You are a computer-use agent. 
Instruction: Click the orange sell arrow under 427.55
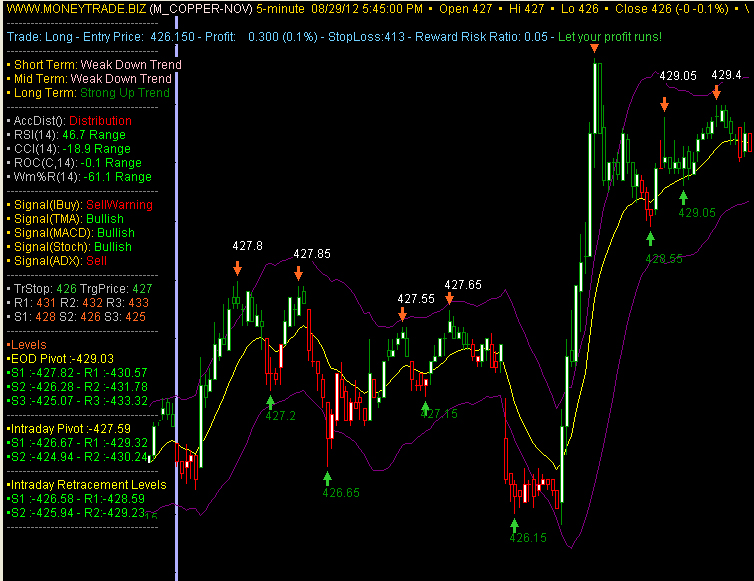[x=402, y=315]
